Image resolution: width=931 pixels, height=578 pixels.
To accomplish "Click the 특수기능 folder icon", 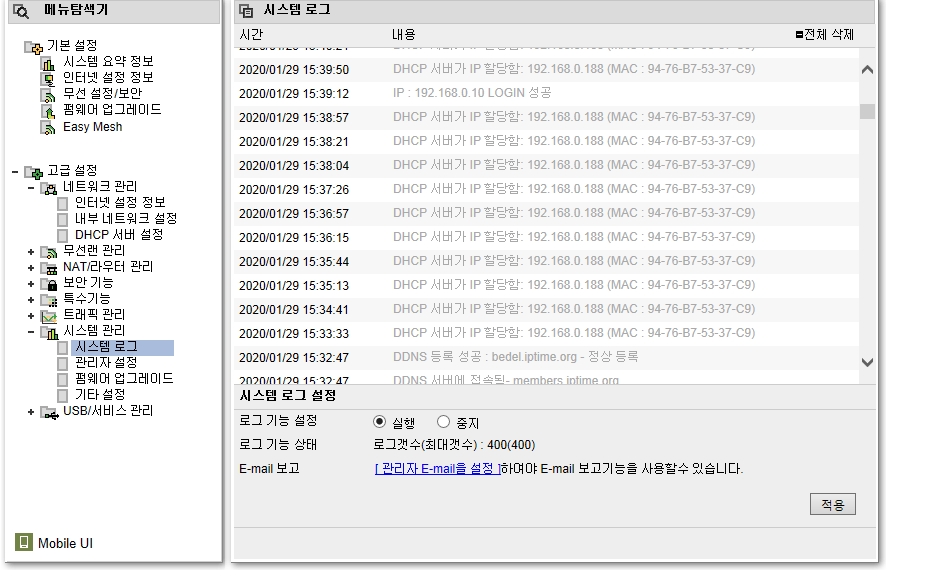I will (x=49, y=301).
